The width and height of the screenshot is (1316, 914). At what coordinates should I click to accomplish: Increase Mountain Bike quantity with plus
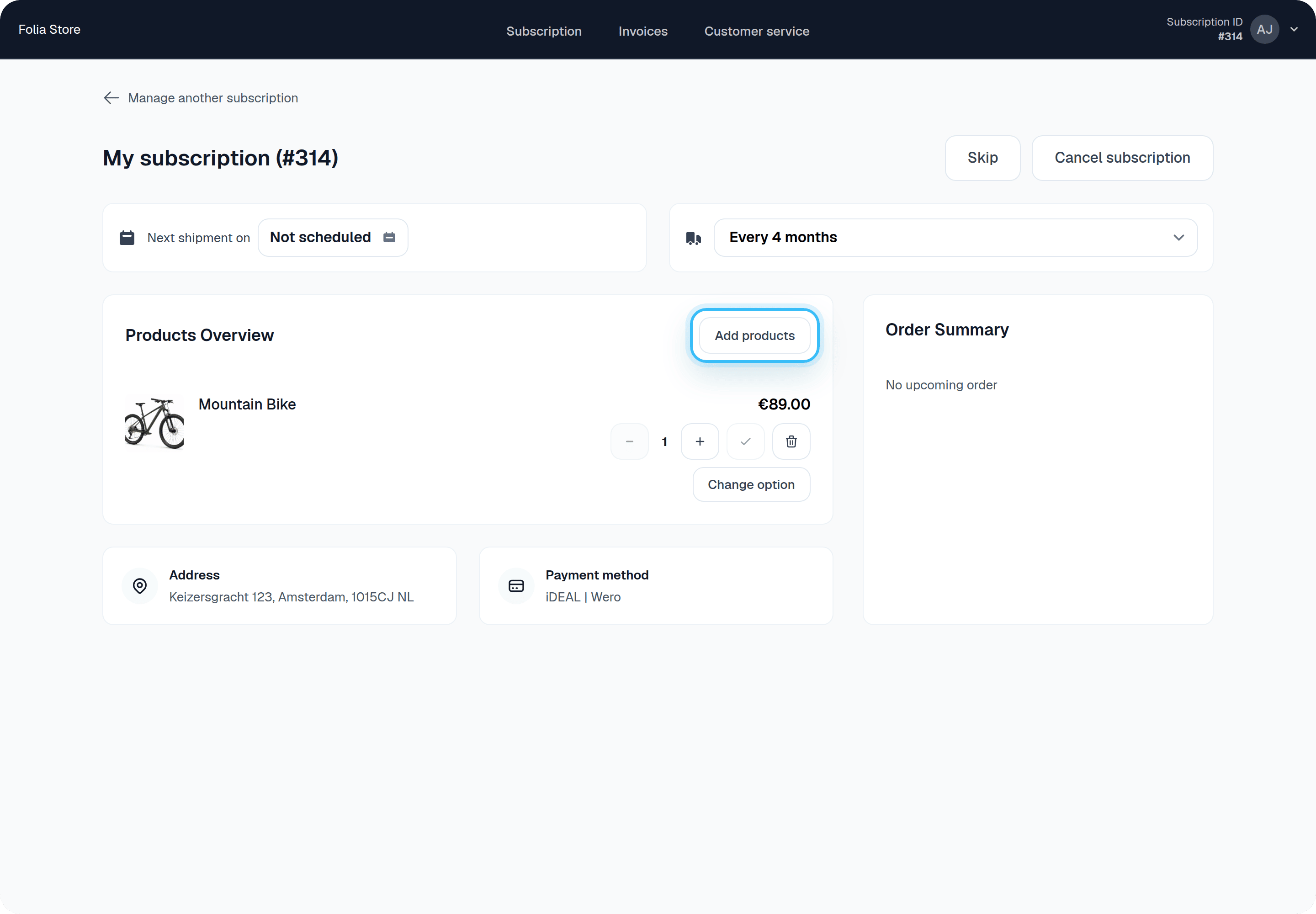(x=700, y=441)
